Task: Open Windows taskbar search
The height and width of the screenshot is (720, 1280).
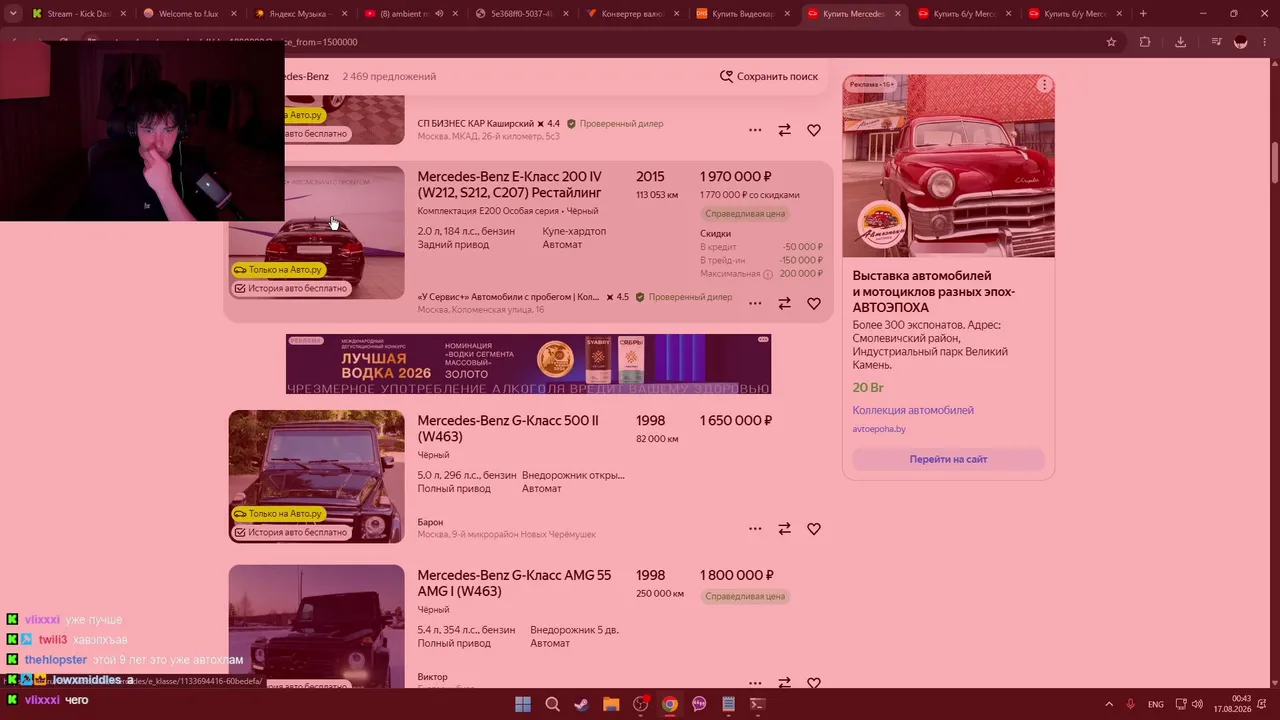Action: pyautogui.click(x=552, y=704)
